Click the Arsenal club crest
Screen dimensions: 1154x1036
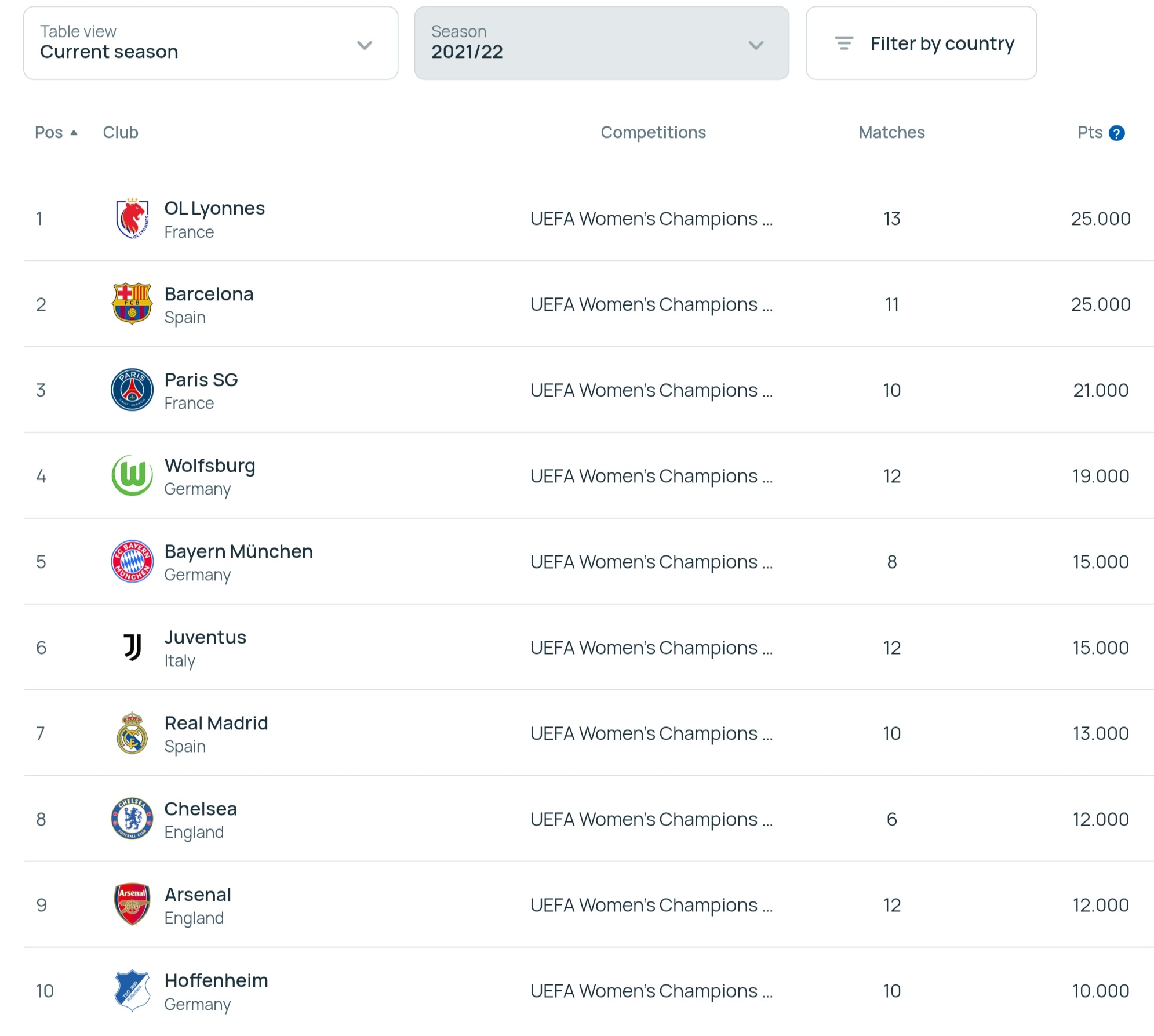[x=132, y=904]
